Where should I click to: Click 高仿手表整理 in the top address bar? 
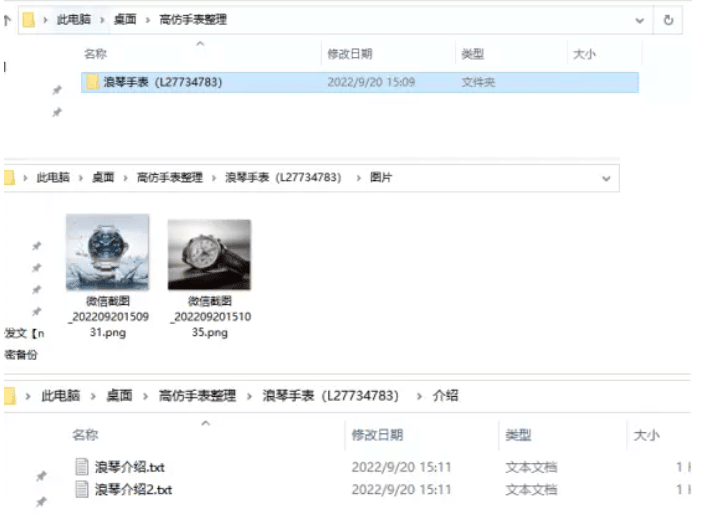[x=193, y=20]
